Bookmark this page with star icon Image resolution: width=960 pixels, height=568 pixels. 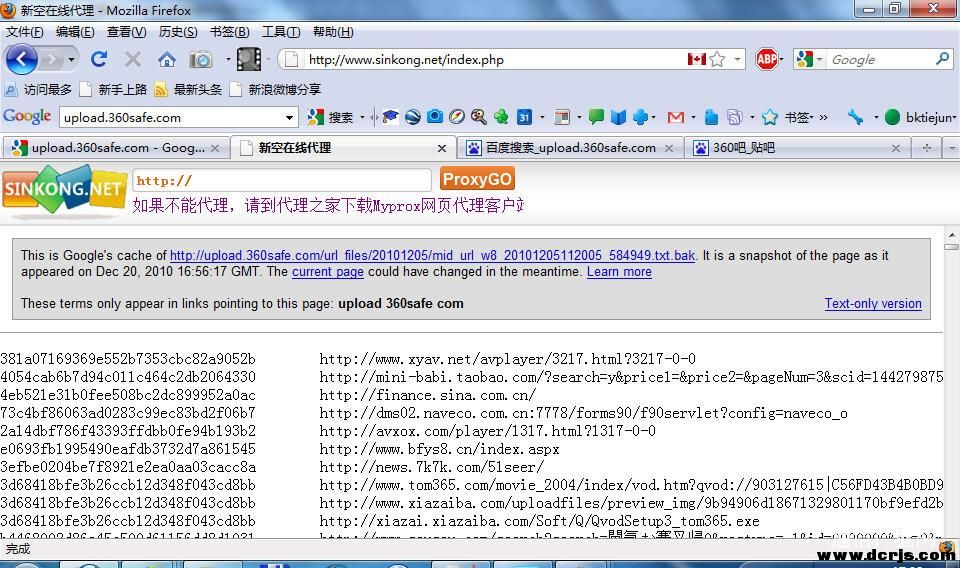coord(717,59)
